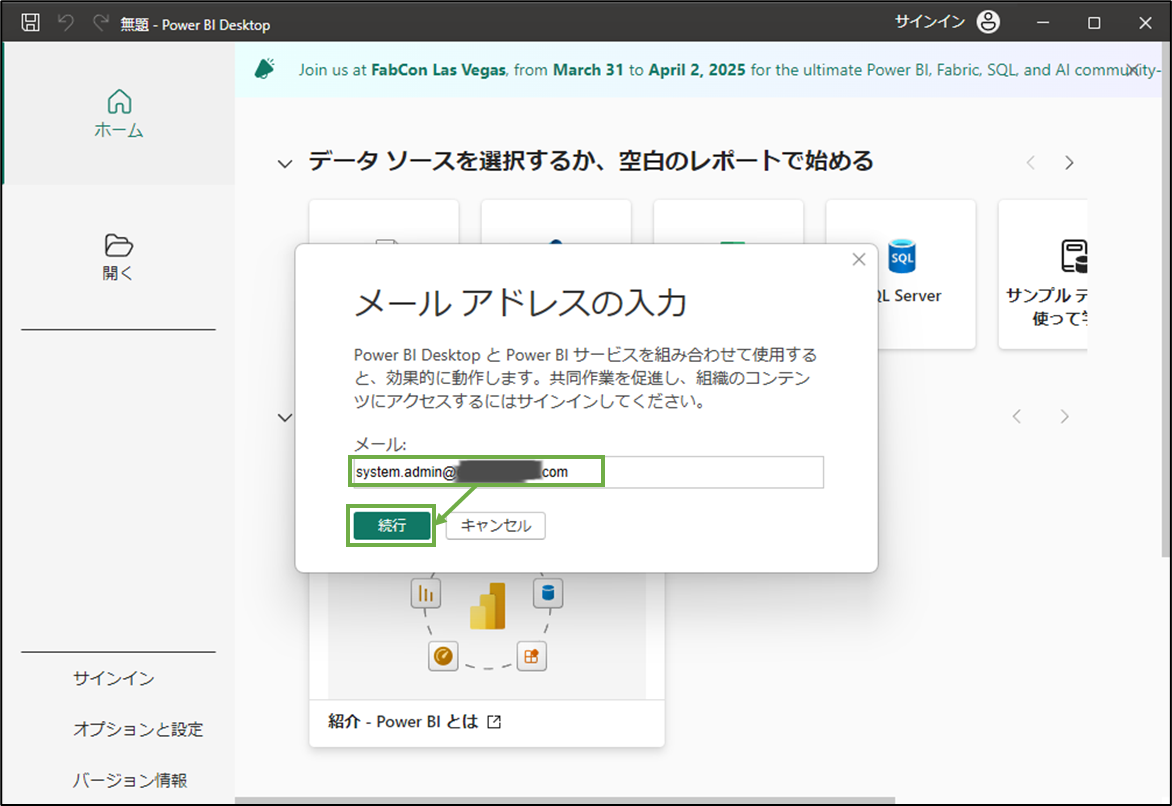Click the external link icon beside とは
The height and width of the screenshot is (806, 1172).
pyautogui.click(x=494, y=722)
